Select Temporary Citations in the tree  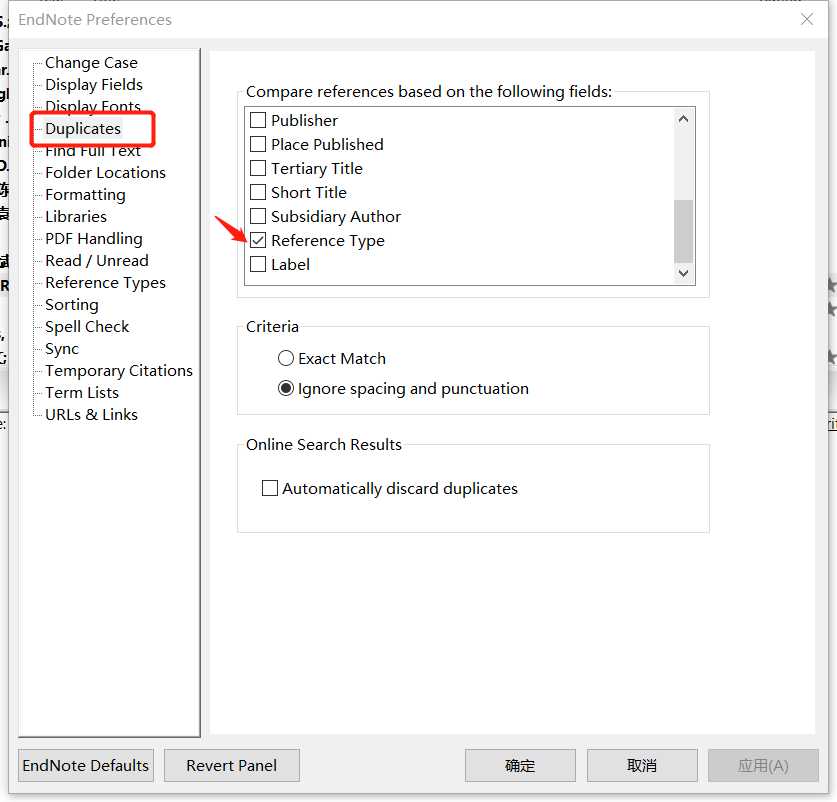[119, 371]
